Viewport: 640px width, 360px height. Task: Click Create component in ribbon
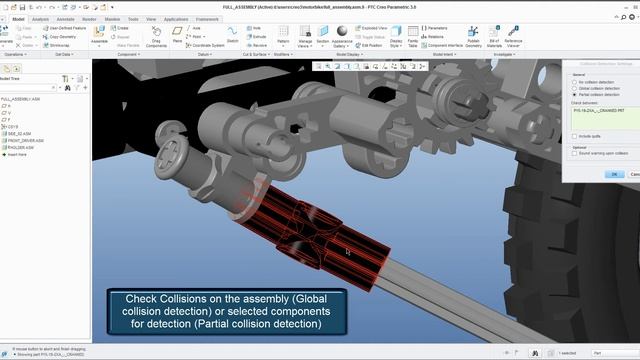coord(120,28)
